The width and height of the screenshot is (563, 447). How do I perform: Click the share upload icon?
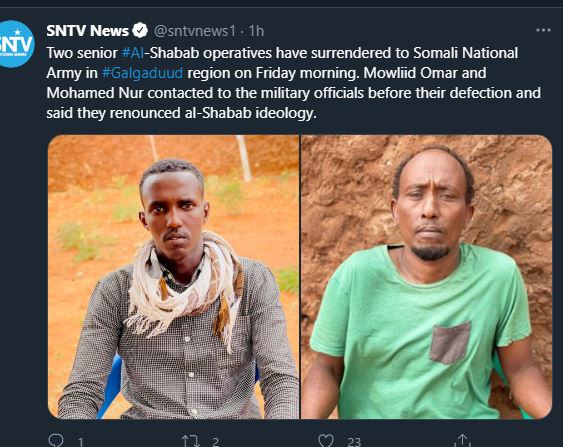pyautogui.click(x=462, y=440)
